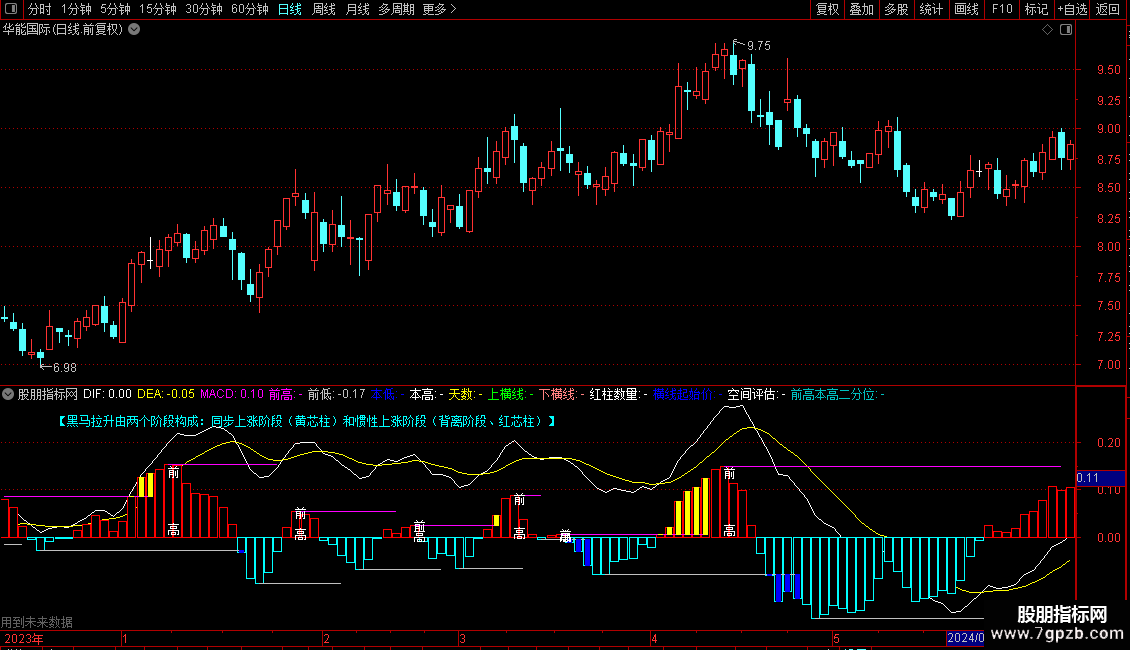1130x650 pixels.
Task: Click the diamond icon in main chart corner
Action: pyautogui.click(x=1047, y=30)
